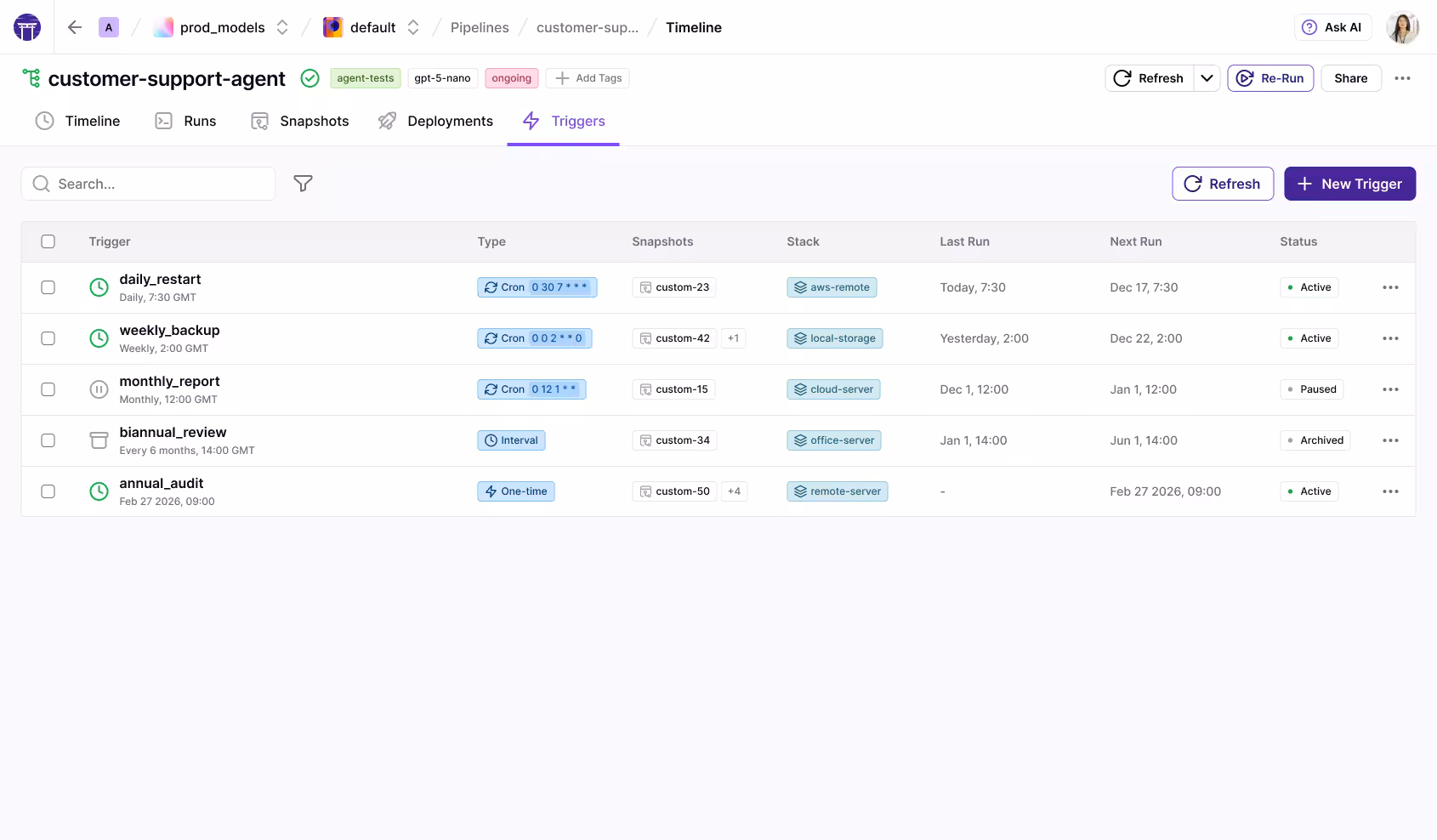
Task: Open the default project selector
Action: 372,27
